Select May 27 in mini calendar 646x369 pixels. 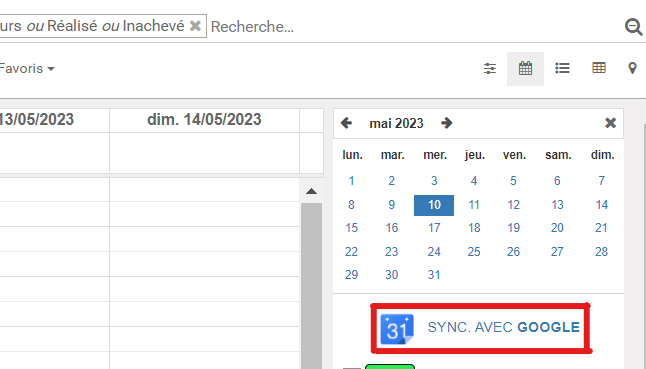(x=557, y=252)
